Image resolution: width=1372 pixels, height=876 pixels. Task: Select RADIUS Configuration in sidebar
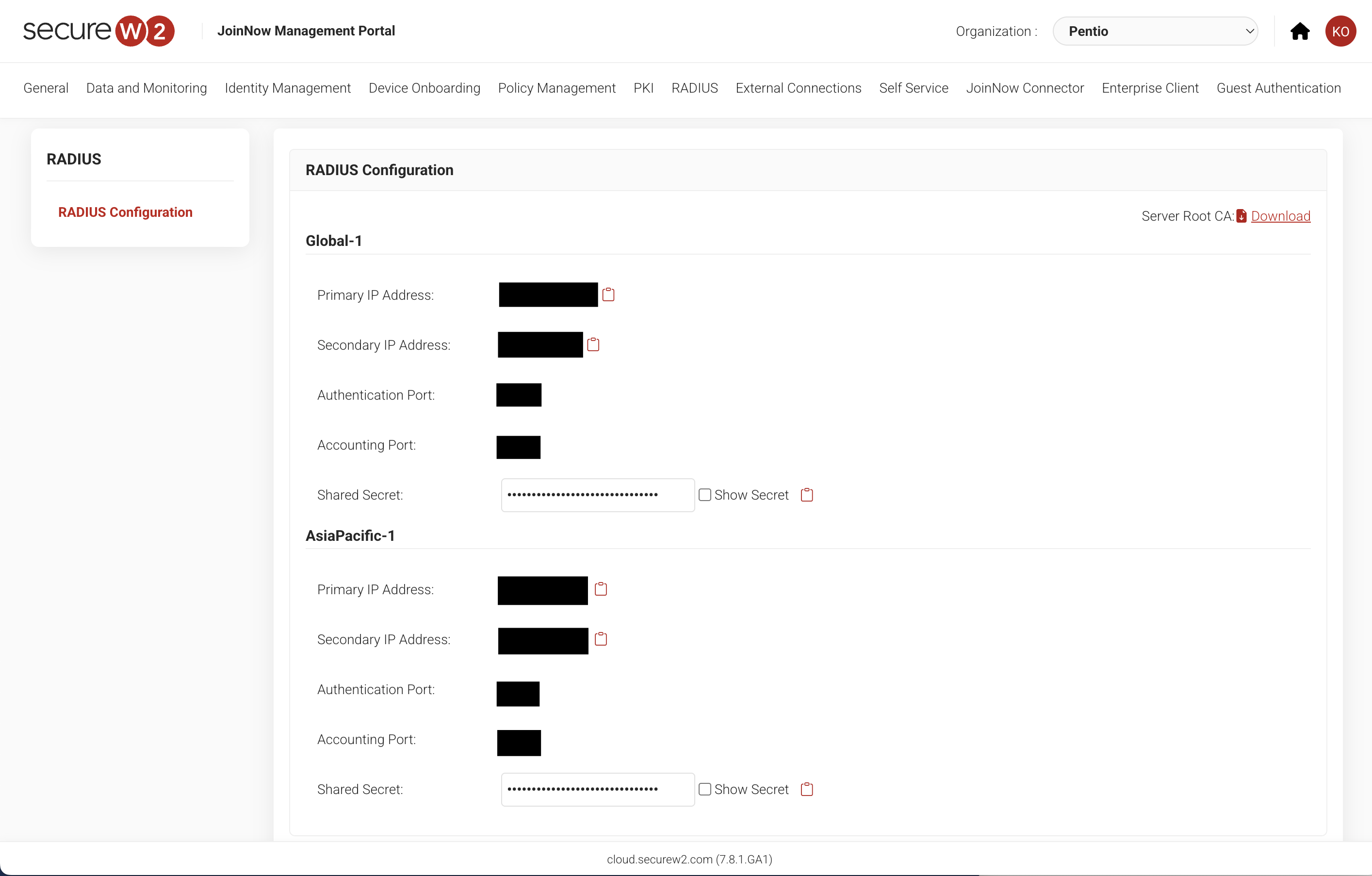click(x=125, y=212)
